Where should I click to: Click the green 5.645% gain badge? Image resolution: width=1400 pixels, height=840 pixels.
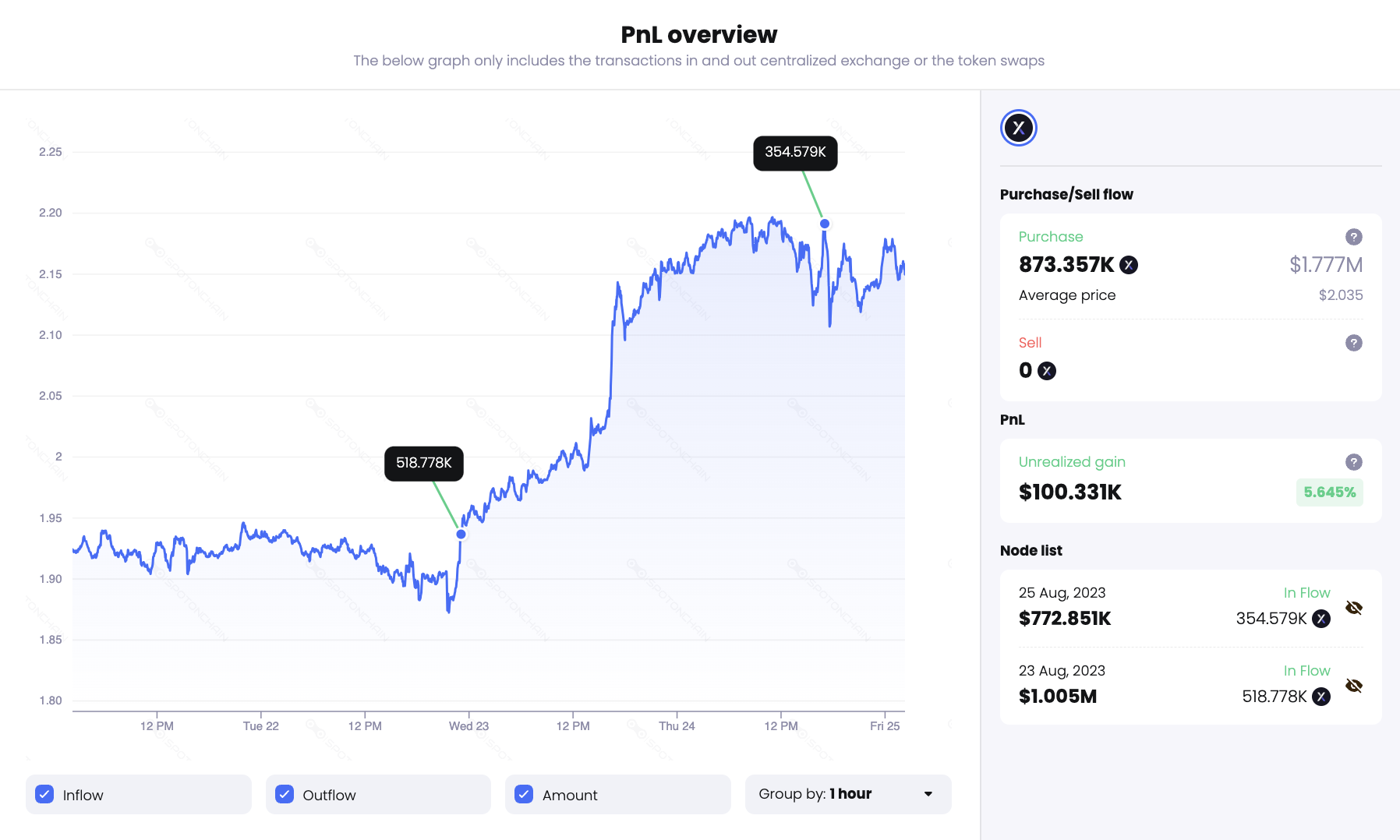[1329, 492]
